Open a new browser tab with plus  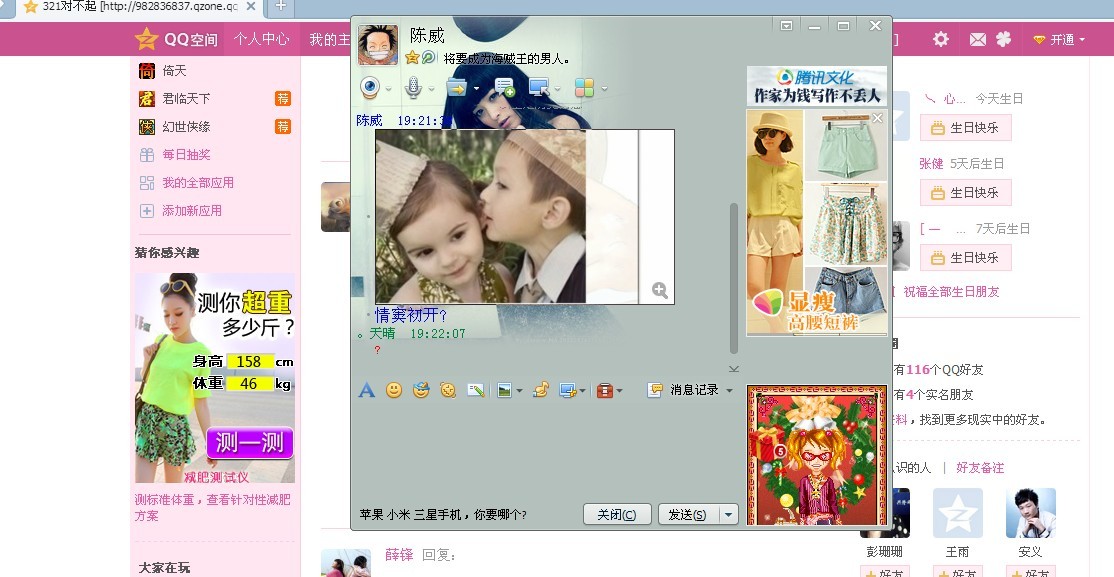281,6
